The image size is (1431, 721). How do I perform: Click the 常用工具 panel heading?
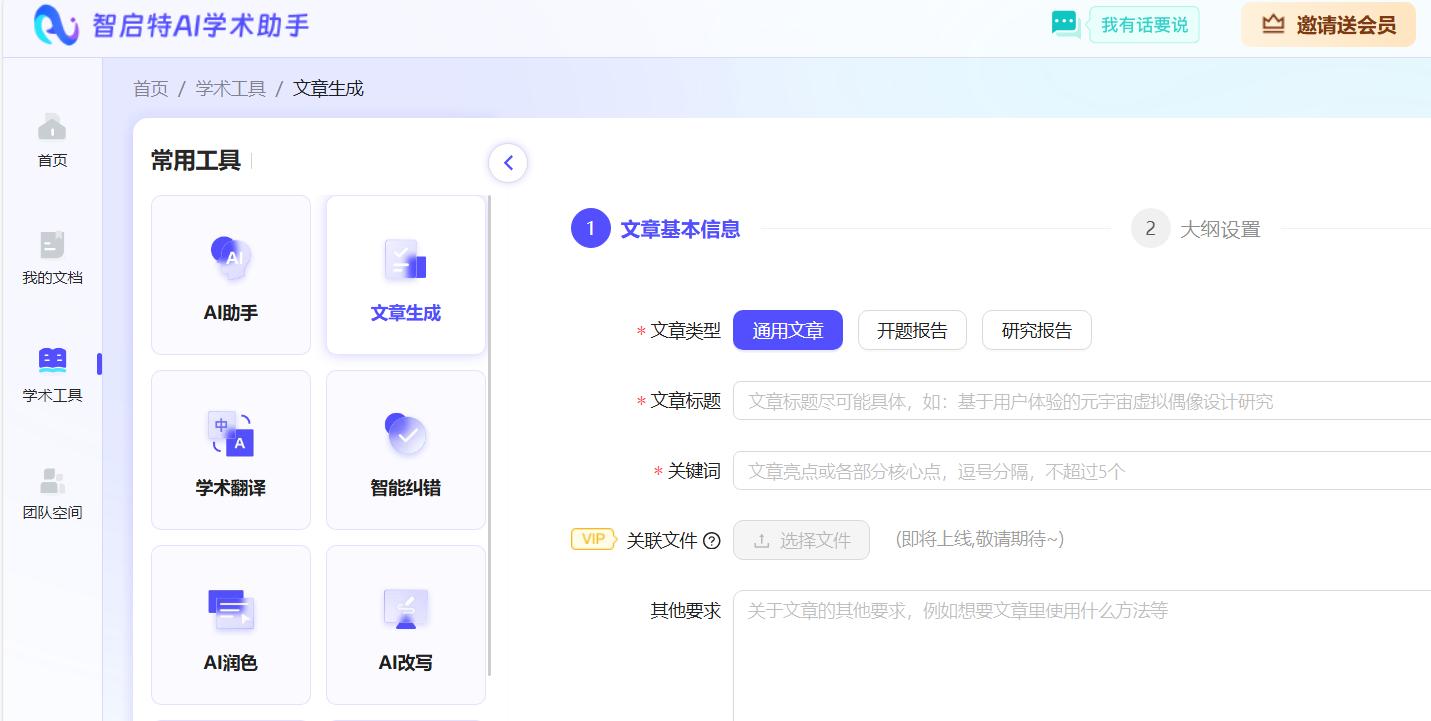[x=196, y=161]
